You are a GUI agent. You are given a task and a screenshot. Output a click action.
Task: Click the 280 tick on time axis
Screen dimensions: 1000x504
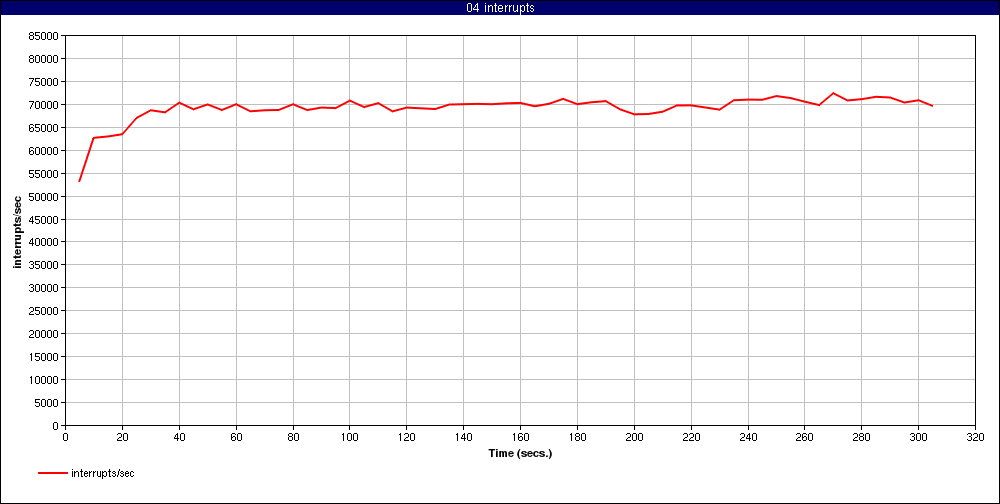tap(861, 437)
